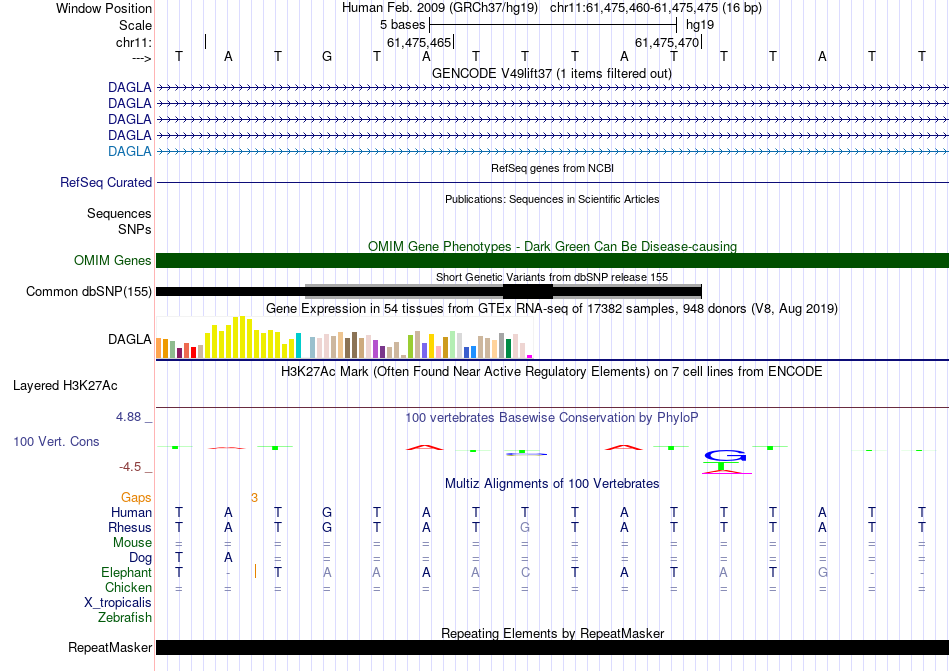Viewport: 950px width, 671px height.
Task: Click the OMIM Gene Phenotypes track title
Action: click(x=553, y=246)
